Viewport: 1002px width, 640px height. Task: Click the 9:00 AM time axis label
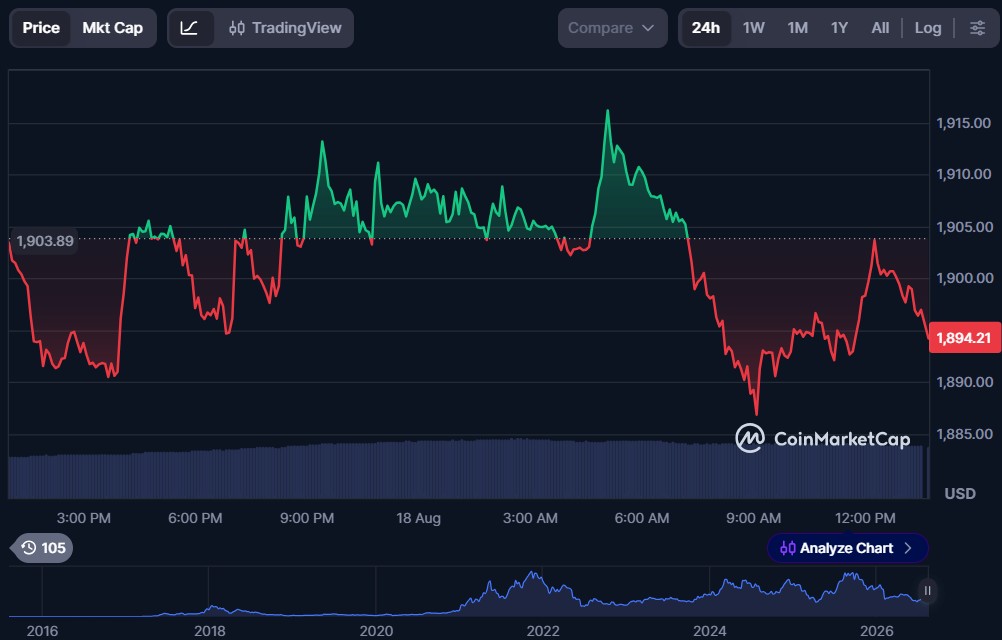click(753, 518)
